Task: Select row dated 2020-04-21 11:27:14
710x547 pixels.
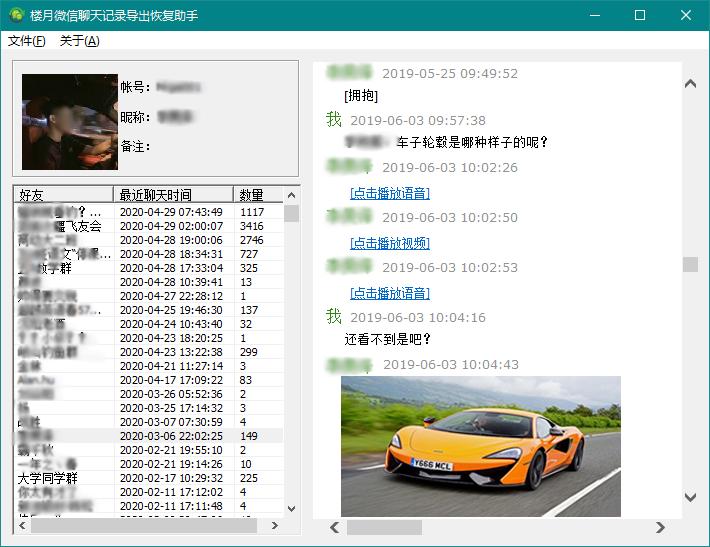Action: point(149,366)
